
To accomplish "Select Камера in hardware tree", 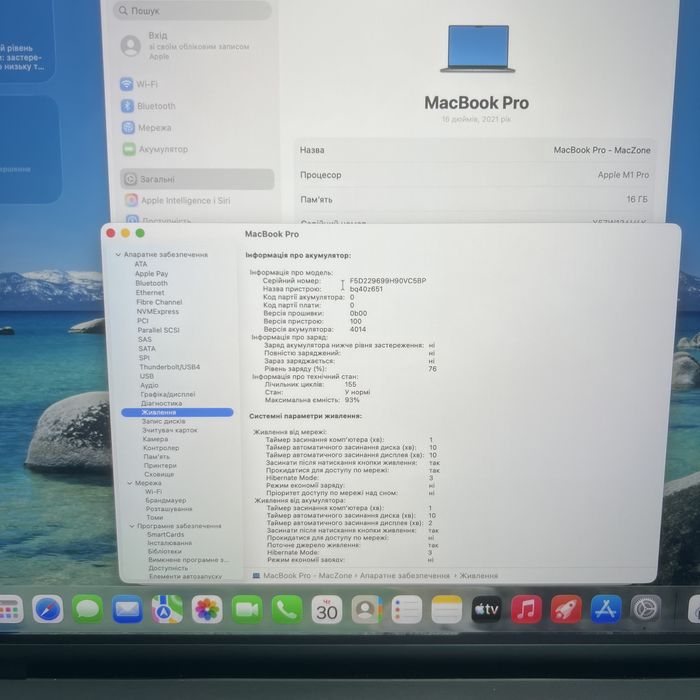I will tap(155, 439).
